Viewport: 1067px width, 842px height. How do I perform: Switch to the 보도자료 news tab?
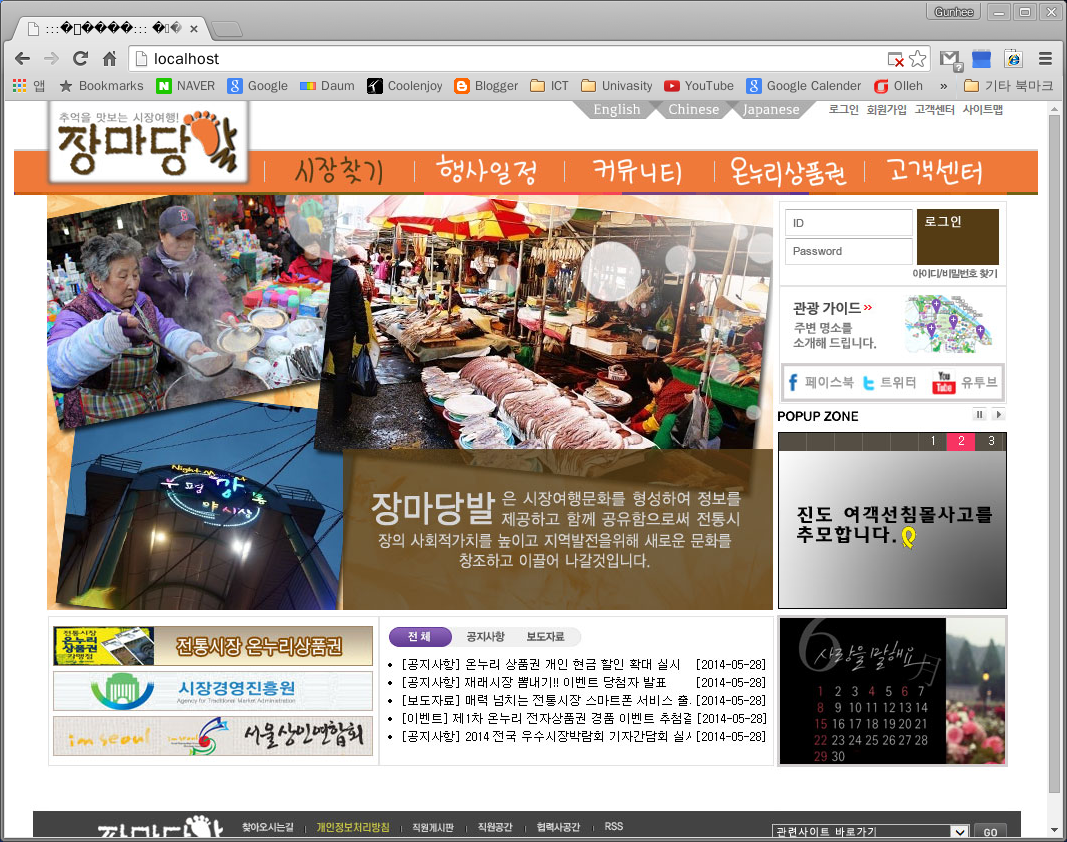click(x=545, y=636)
